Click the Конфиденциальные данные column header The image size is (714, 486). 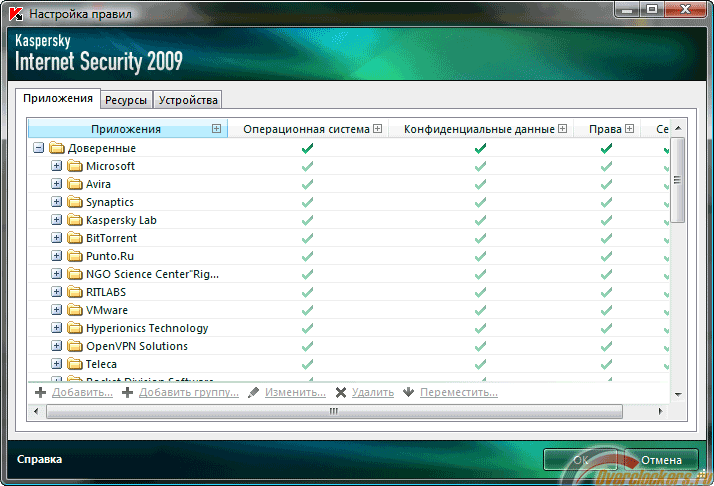(x=479, y=129)
